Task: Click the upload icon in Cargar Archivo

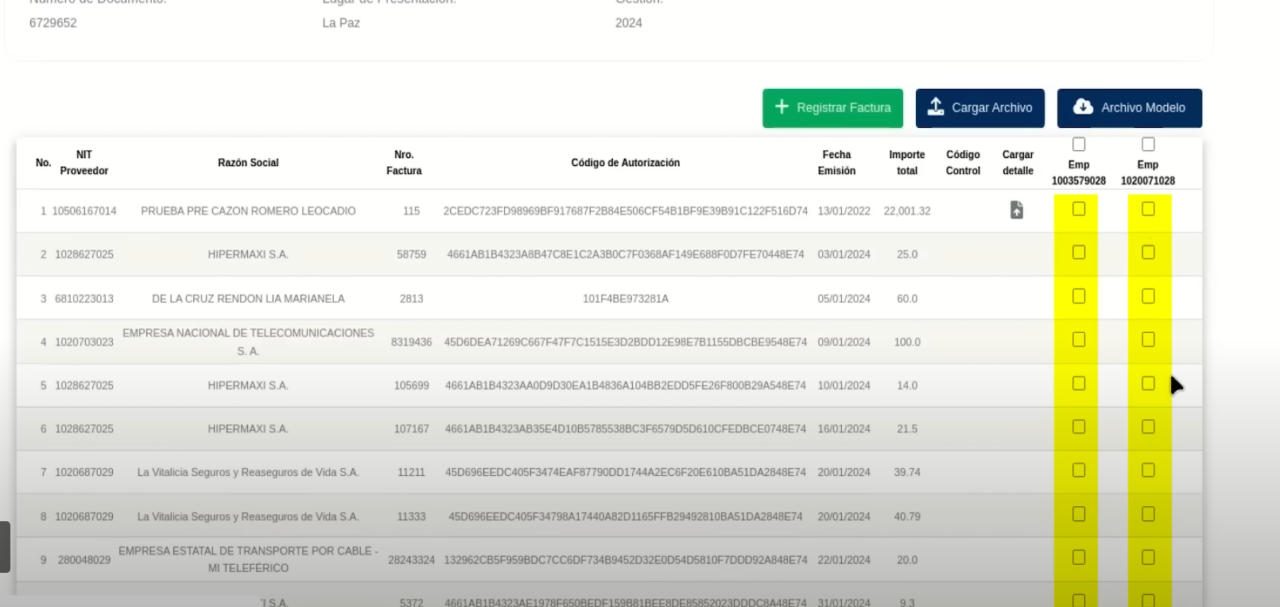Action: [x=935, y=107]
